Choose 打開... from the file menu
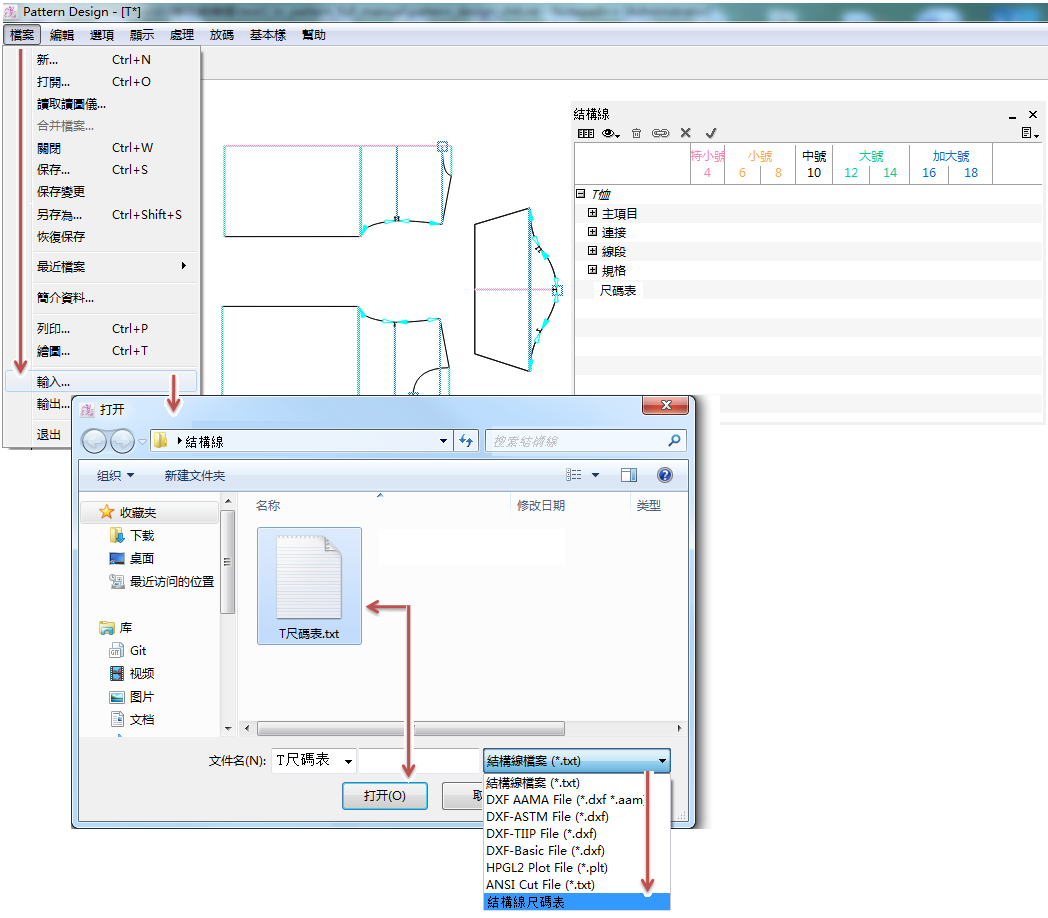This screenshot has height=918, width=1048. click(100, 82)
